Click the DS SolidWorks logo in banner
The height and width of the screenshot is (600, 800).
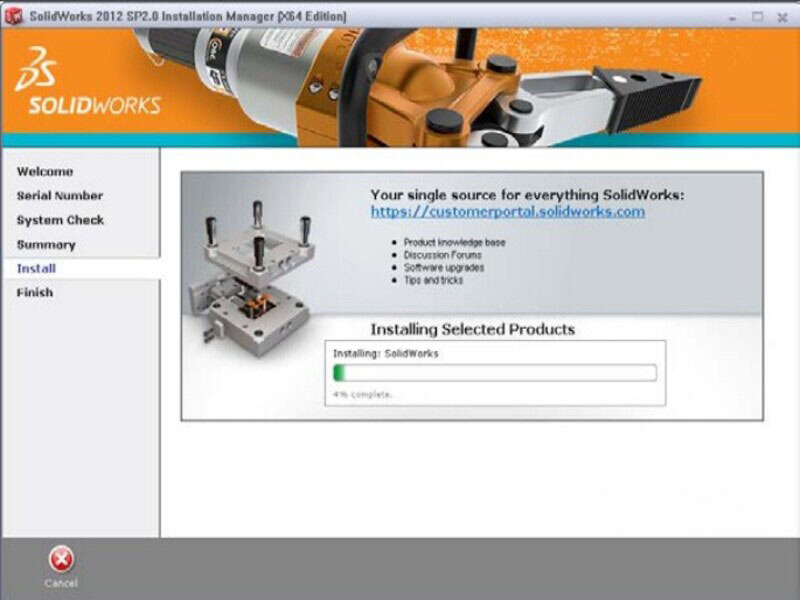88,81
